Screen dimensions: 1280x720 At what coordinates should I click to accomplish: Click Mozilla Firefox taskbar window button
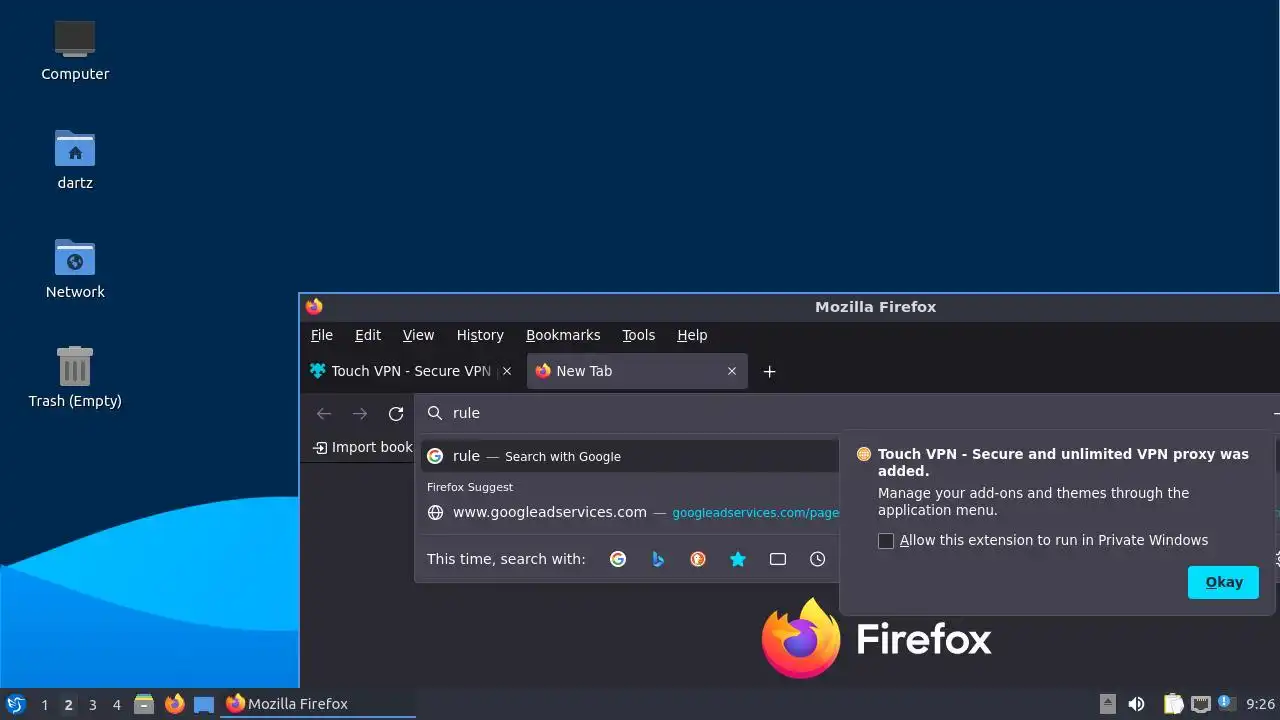pos(318,704)
